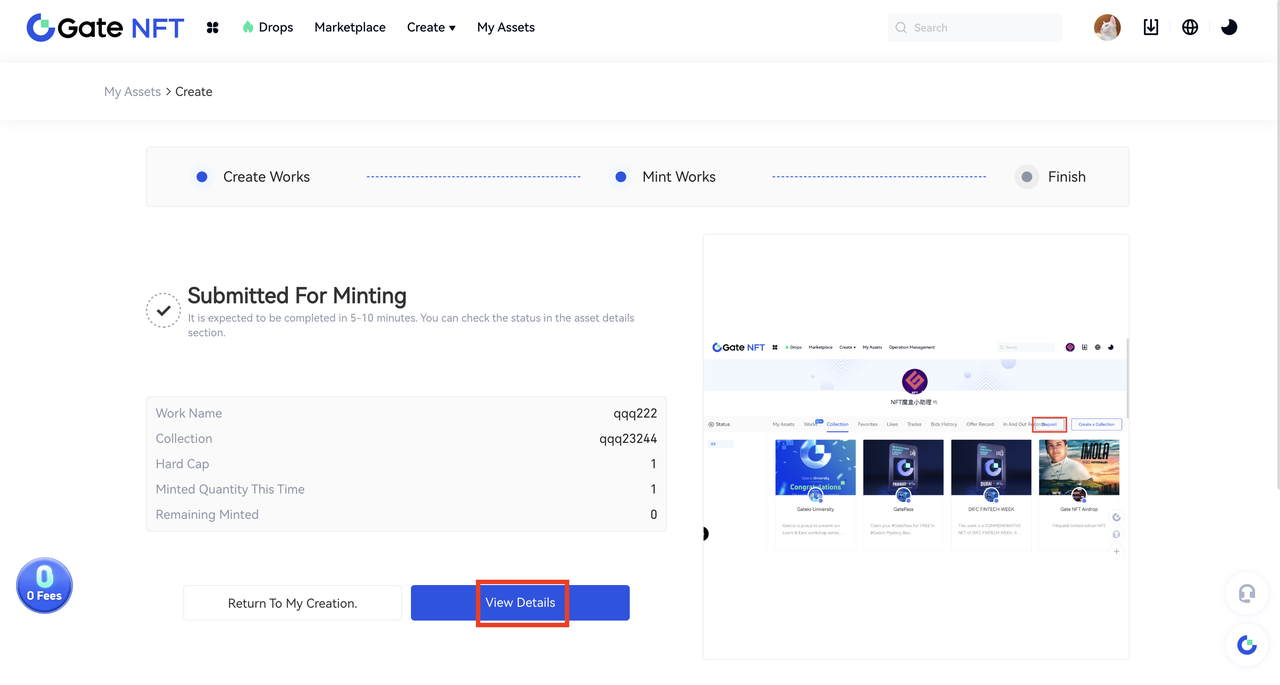Click the Gate NFT logo
Screen dimensions: 1280x685
point(105,28)
